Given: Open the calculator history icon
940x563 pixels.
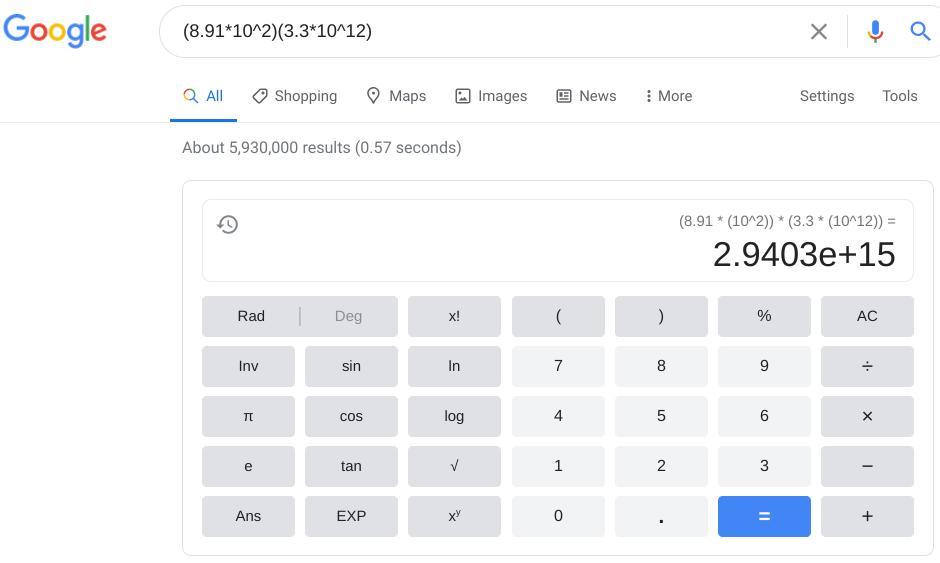Looking at the screenshot, I should point(228,224).
